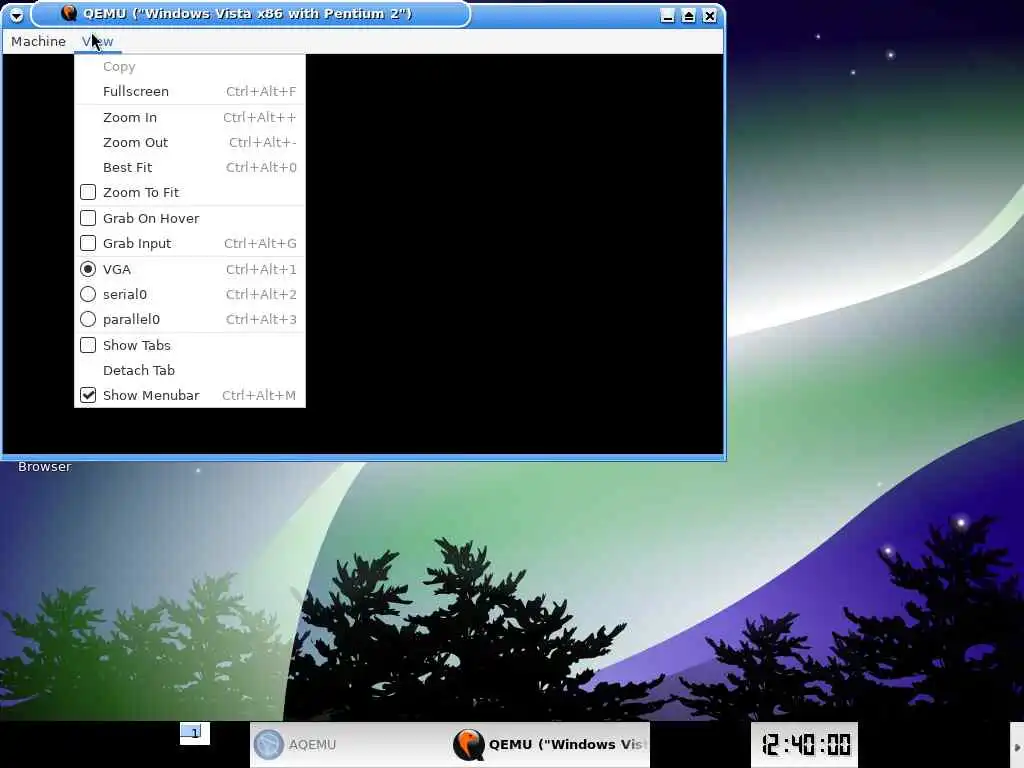The width and height of the screenshot is (1024, 768).
Task: Click the panel arrow at the far right
Action: coord(1017,746)
